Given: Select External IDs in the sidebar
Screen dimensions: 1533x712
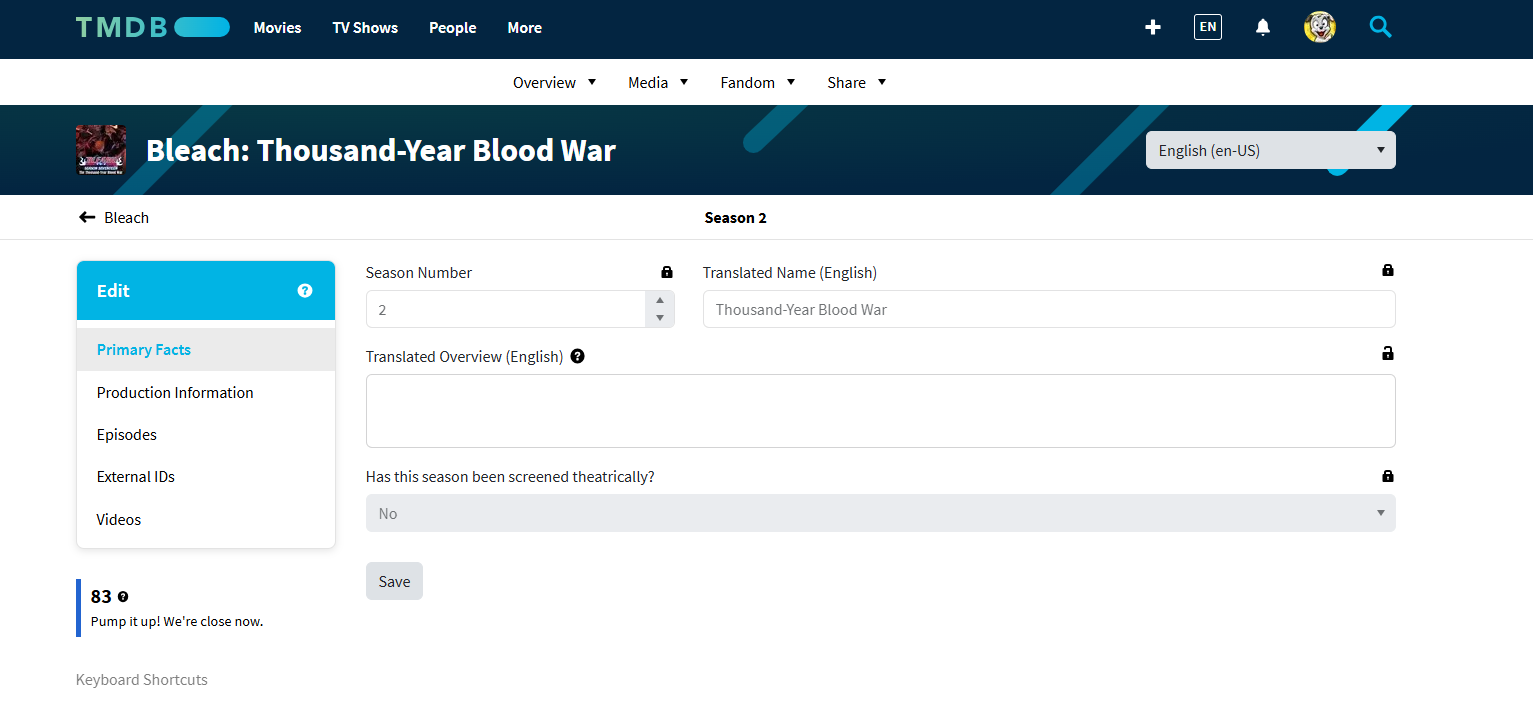Looking at the screenshot, I should pyautogui.click(x=206, y=476).
